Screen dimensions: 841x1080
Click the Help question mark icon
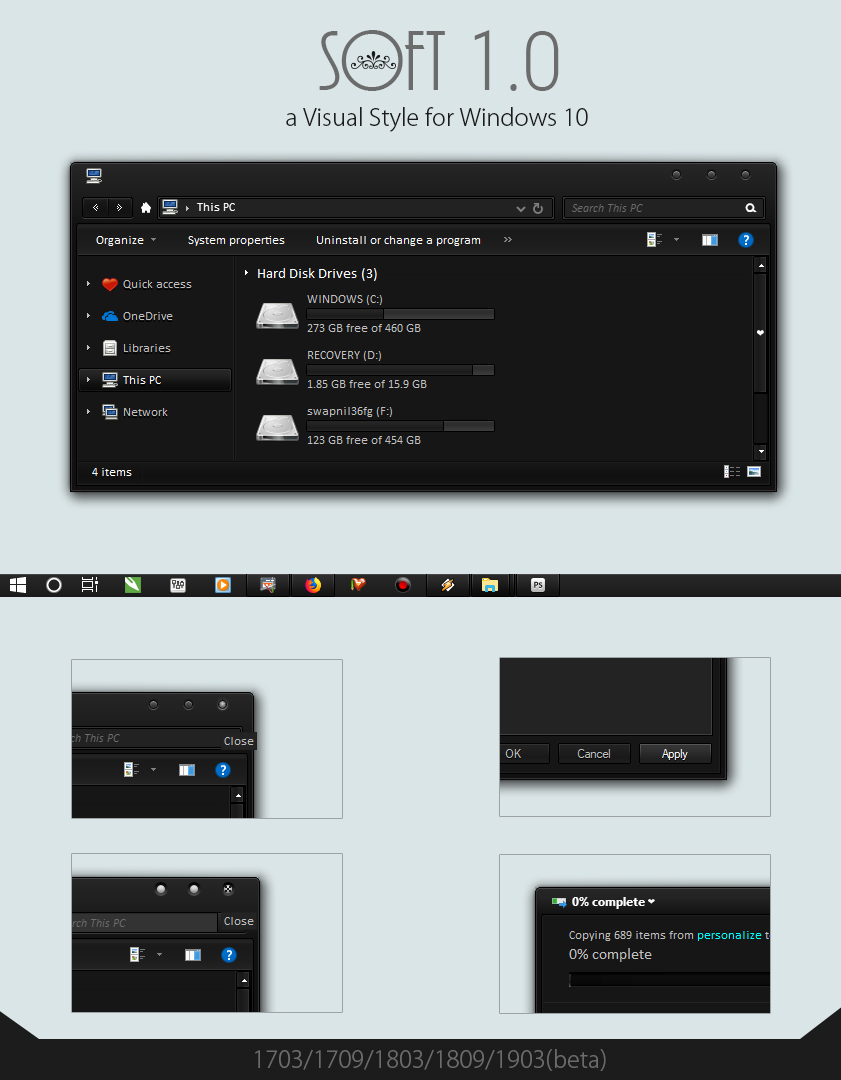pos(745,239)
